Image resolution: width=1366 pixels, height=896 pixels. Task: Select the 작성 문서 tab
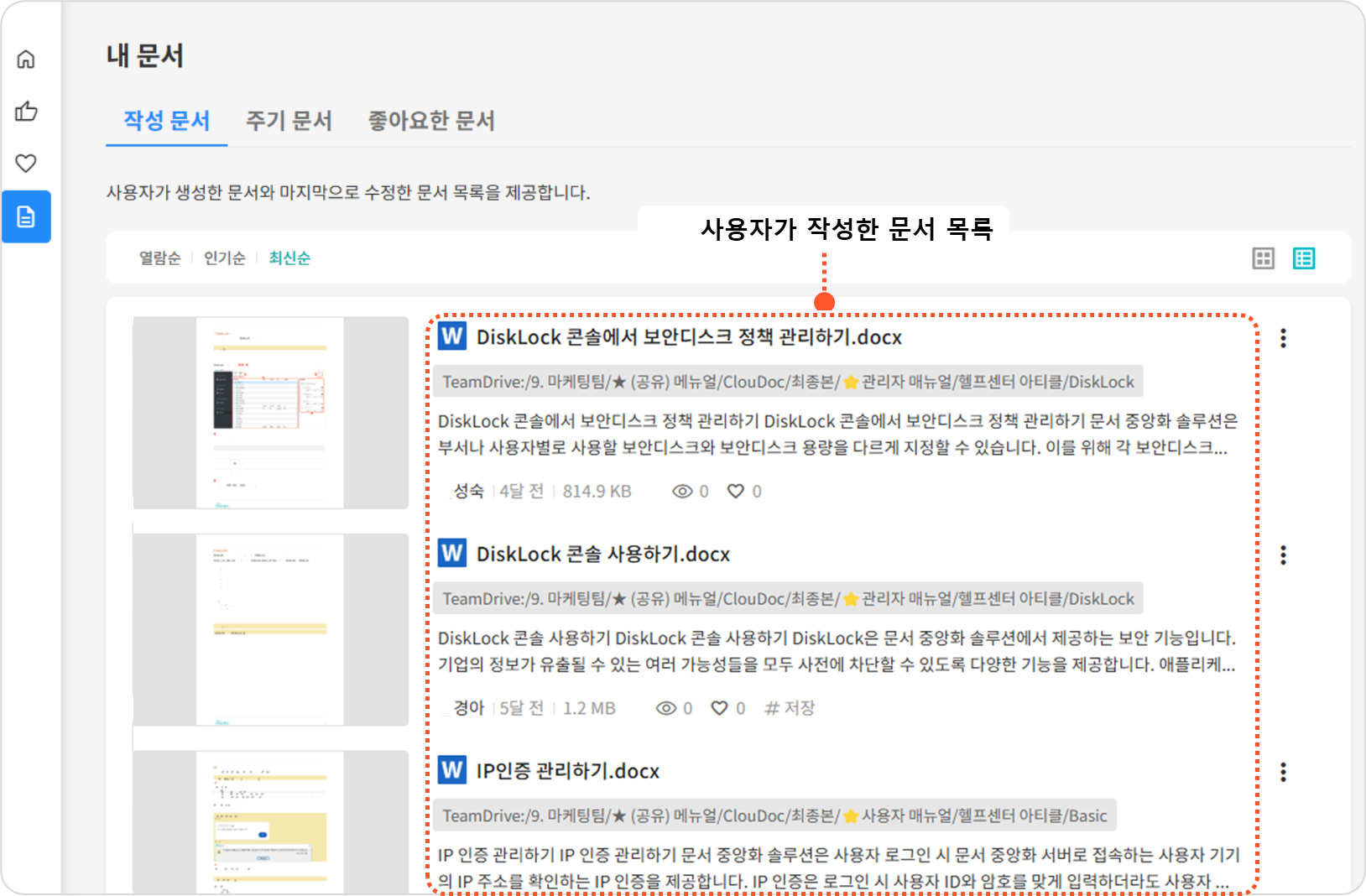coord(166,121)
